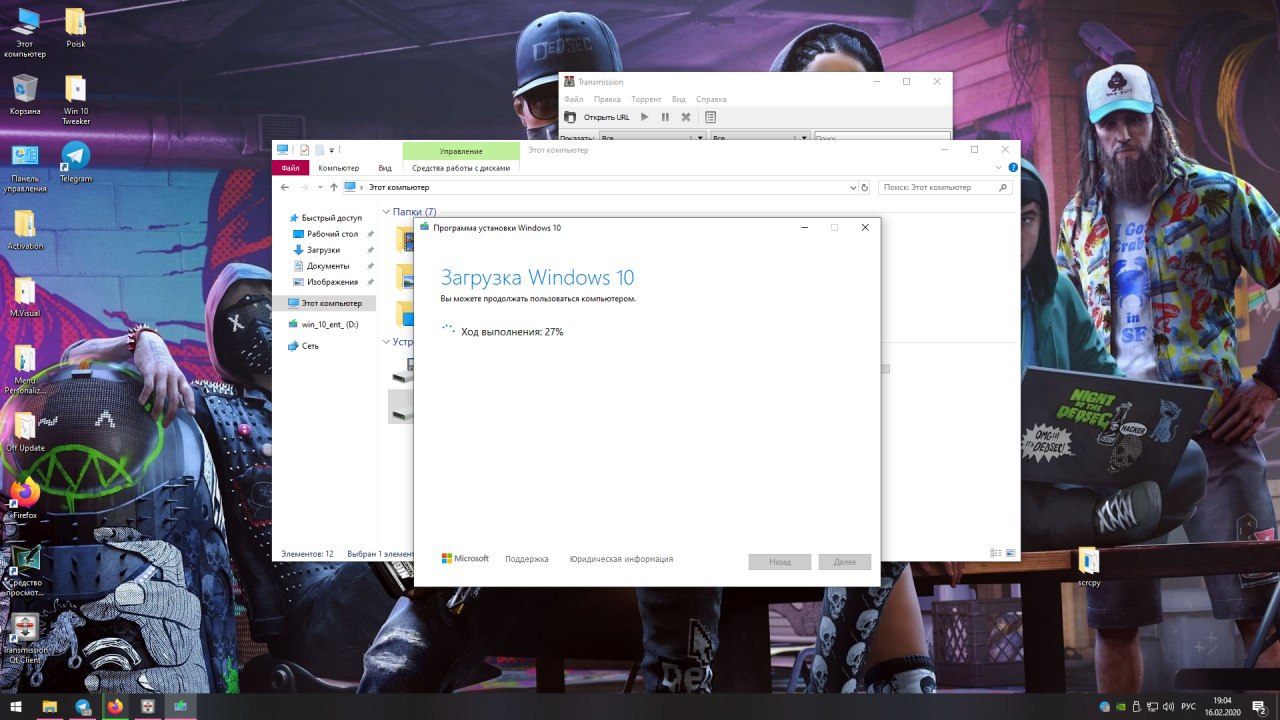Click 'Управление' contextual tab header

pyautogui.click(x=461, y=151)
